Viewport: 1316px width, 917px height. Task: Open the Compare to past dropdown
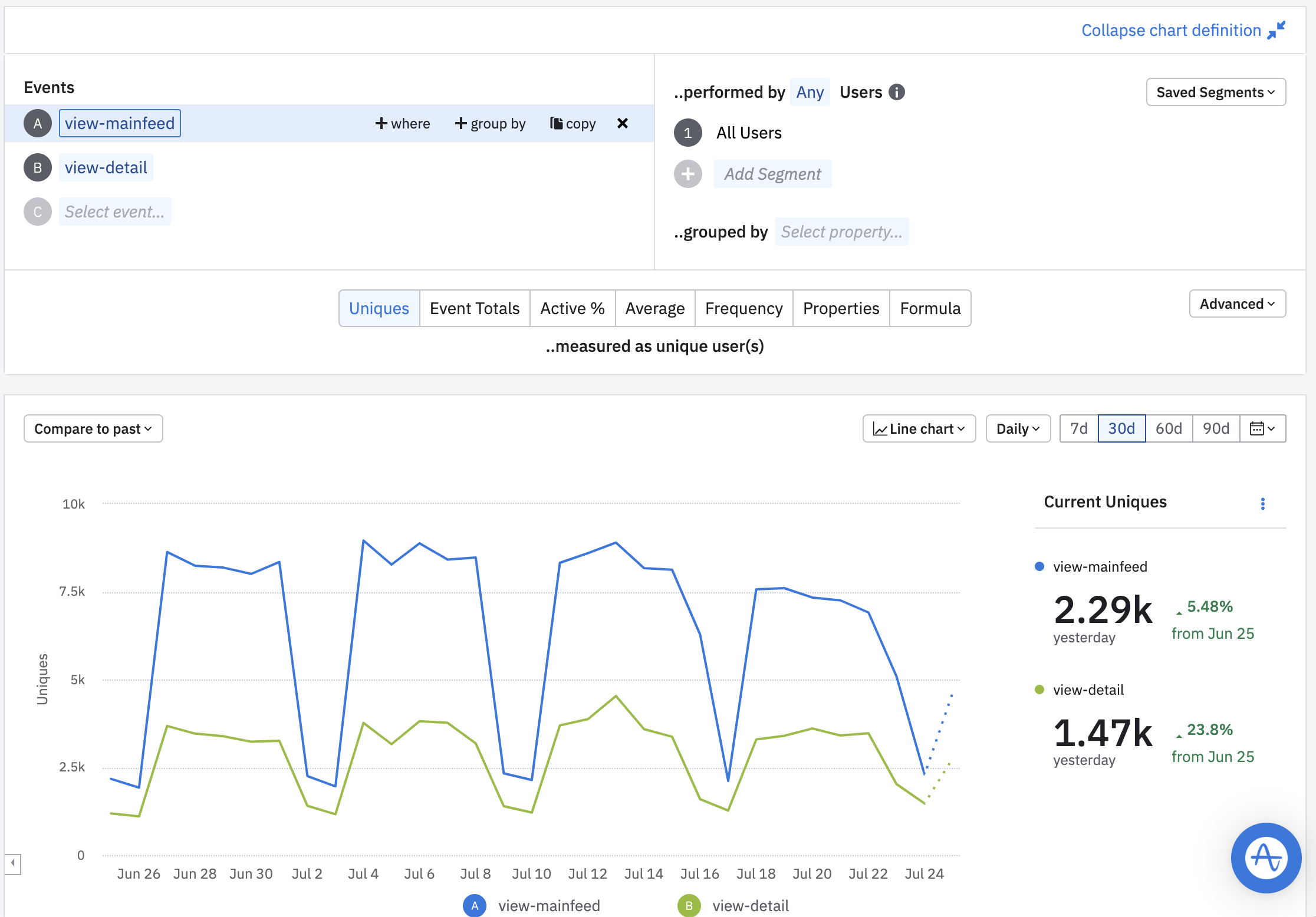click(93, 428)
